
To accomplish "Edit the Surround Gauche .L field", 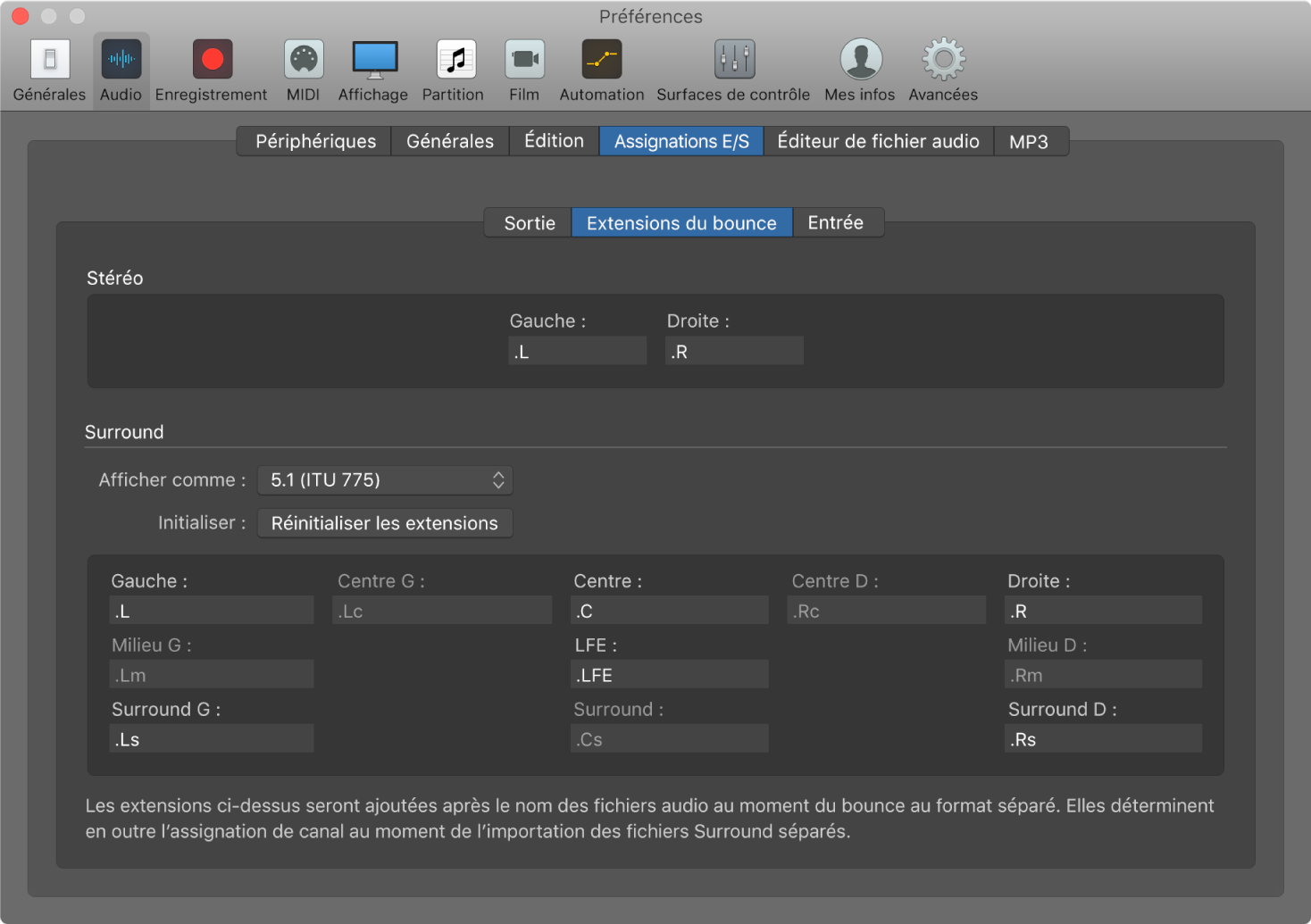I will [212, 611].
